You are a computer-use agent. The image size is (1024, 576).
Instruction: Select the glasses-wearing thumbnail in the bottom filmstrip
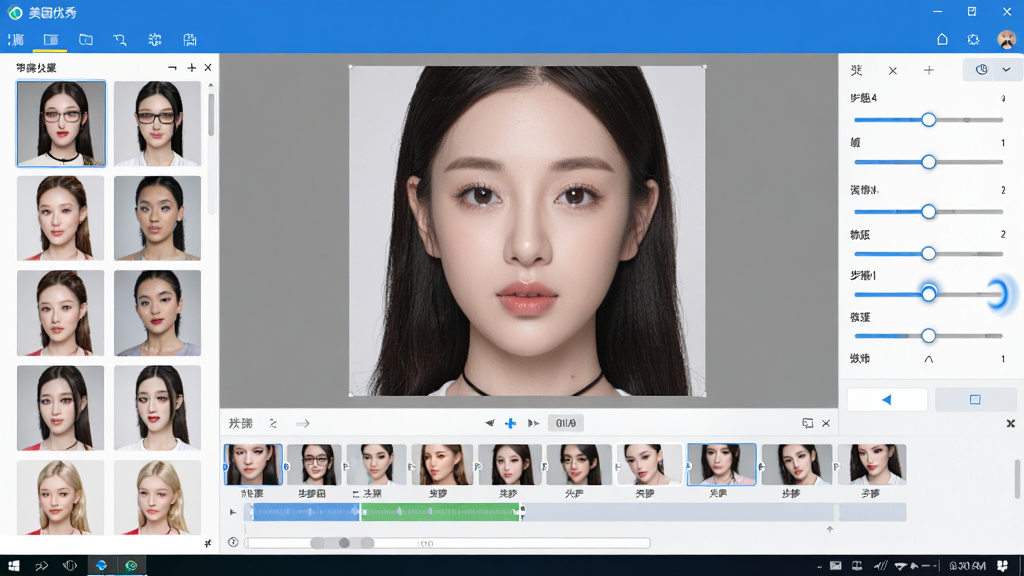click(314, 464)
